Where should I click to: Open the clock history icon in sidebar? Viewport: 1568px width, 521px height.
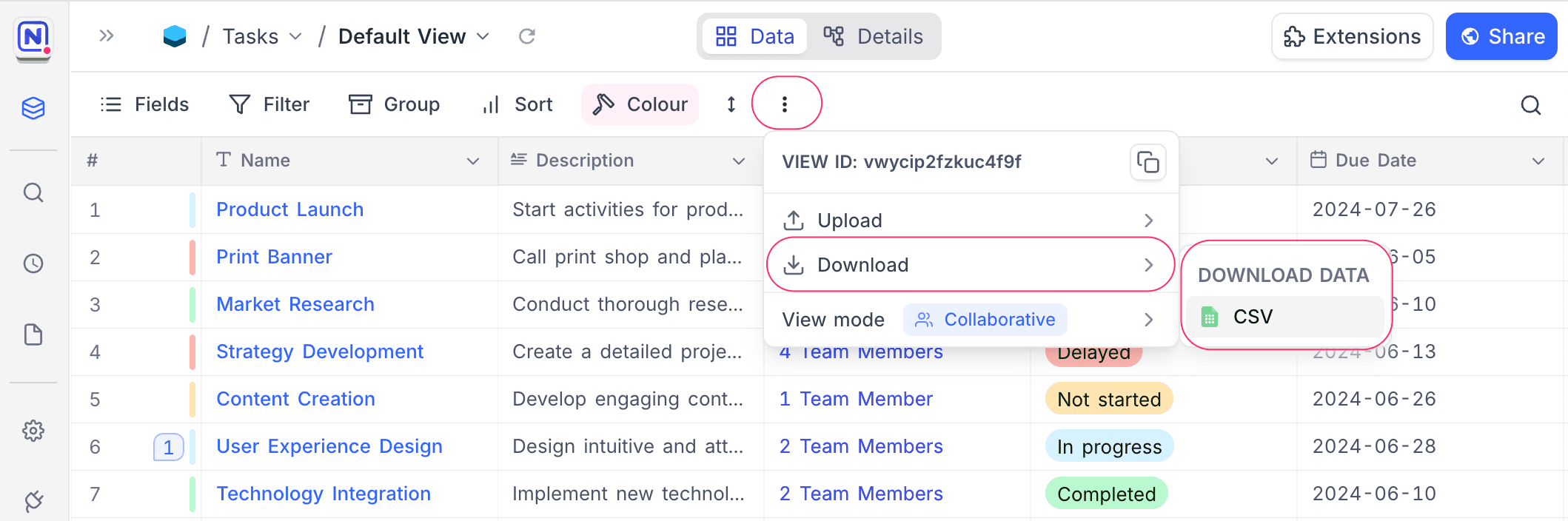tap(33, 263)
